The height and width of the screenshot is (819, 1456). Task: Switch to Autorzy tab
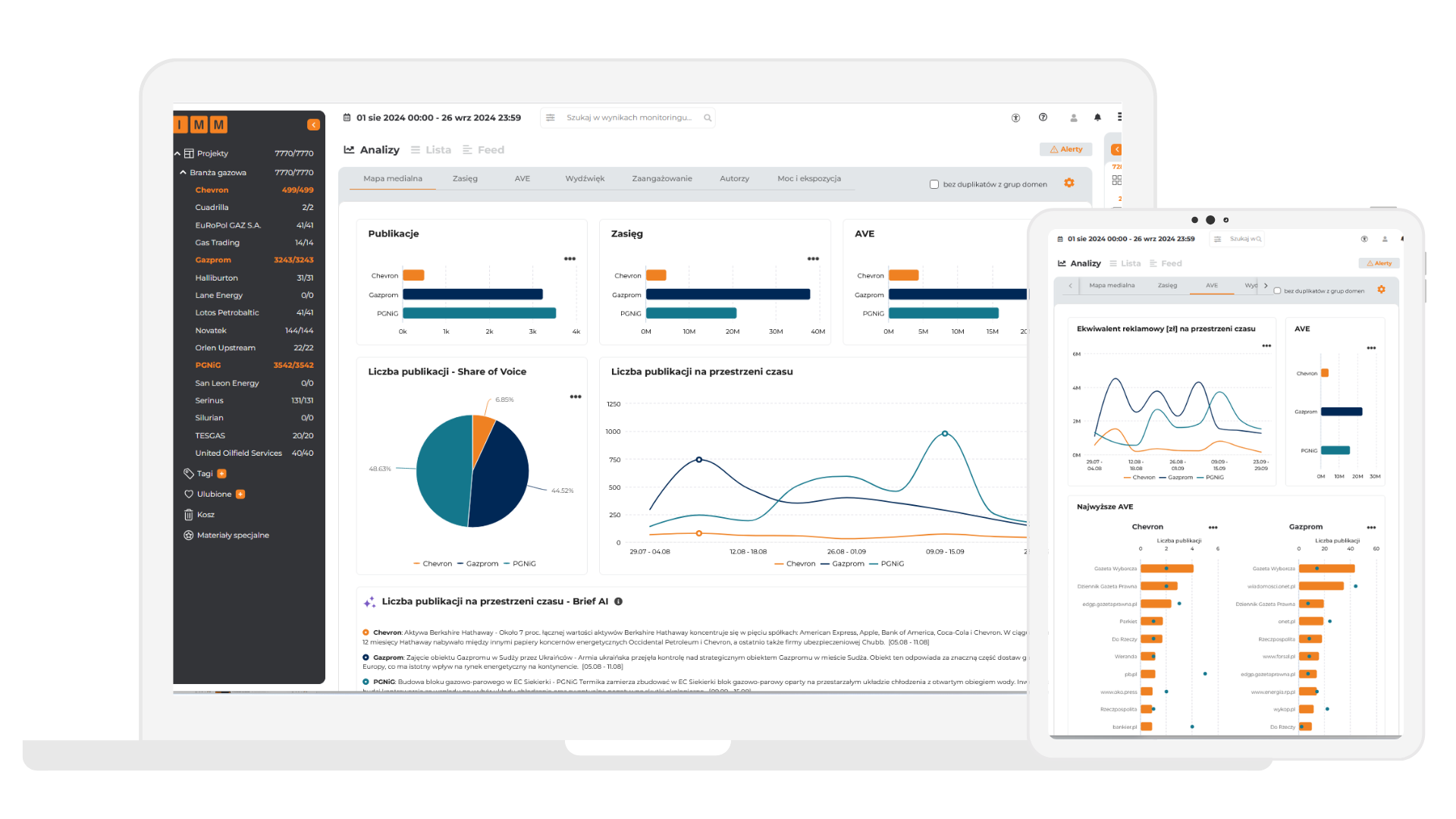coord(734,179)
